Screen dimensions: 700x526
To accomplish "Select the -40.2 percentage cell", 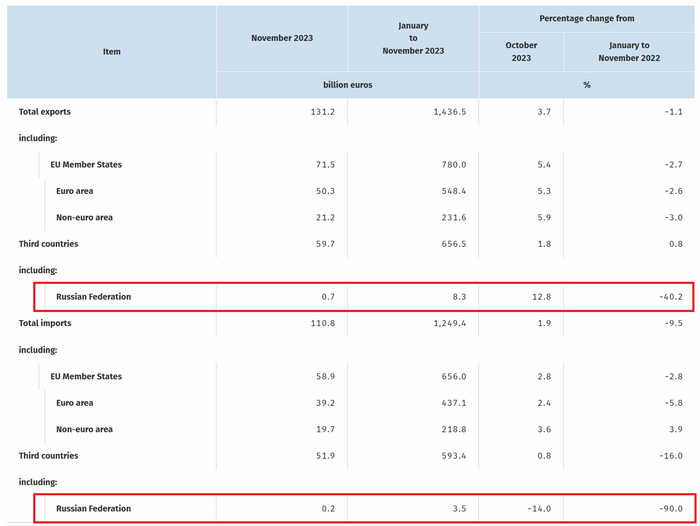I will [x=671, y=297].
